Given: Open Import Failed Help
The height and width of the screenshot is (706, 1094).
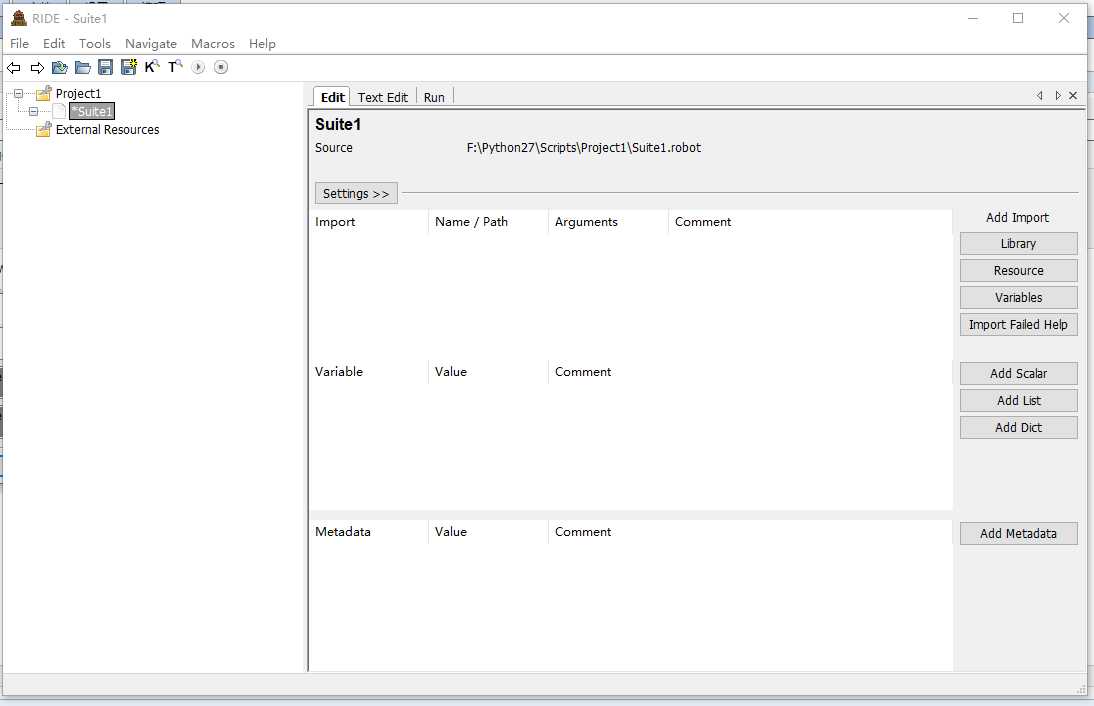Looking at the screenshot, I should tap(1018, 324).
